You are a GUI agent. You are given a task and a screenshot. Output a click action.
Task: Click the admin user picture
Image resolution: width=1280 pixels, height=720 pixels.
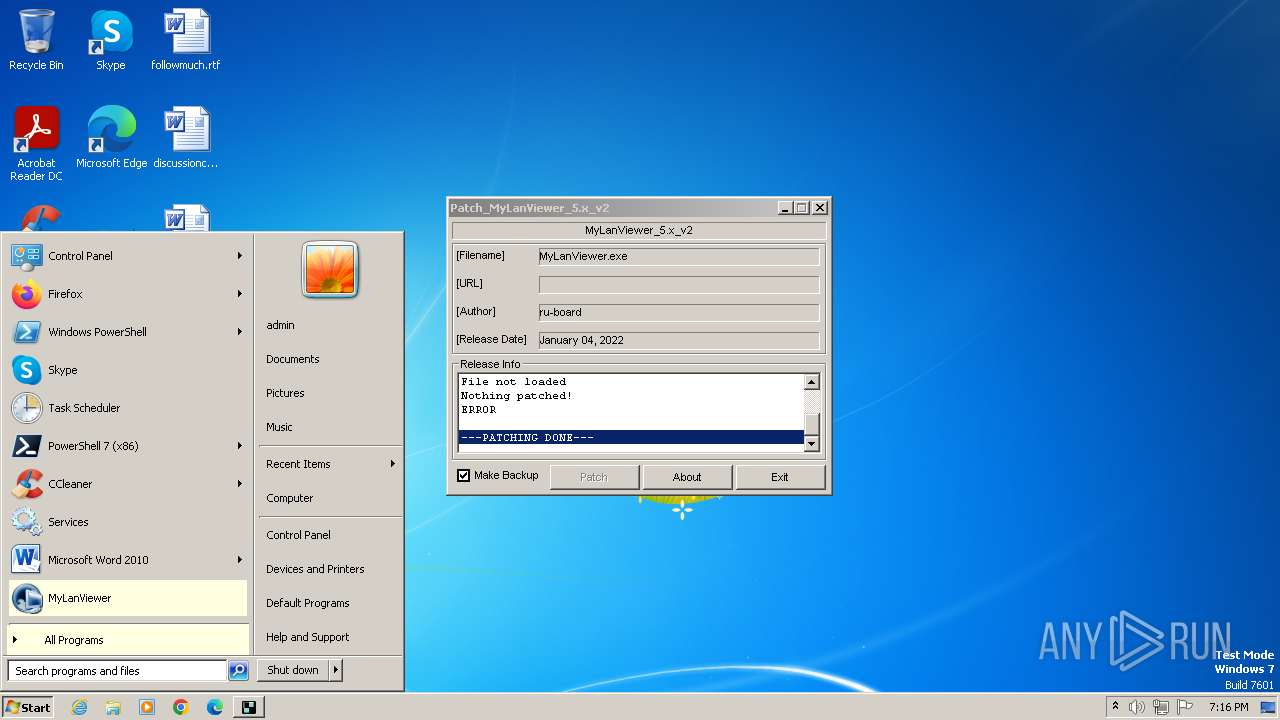330,270
